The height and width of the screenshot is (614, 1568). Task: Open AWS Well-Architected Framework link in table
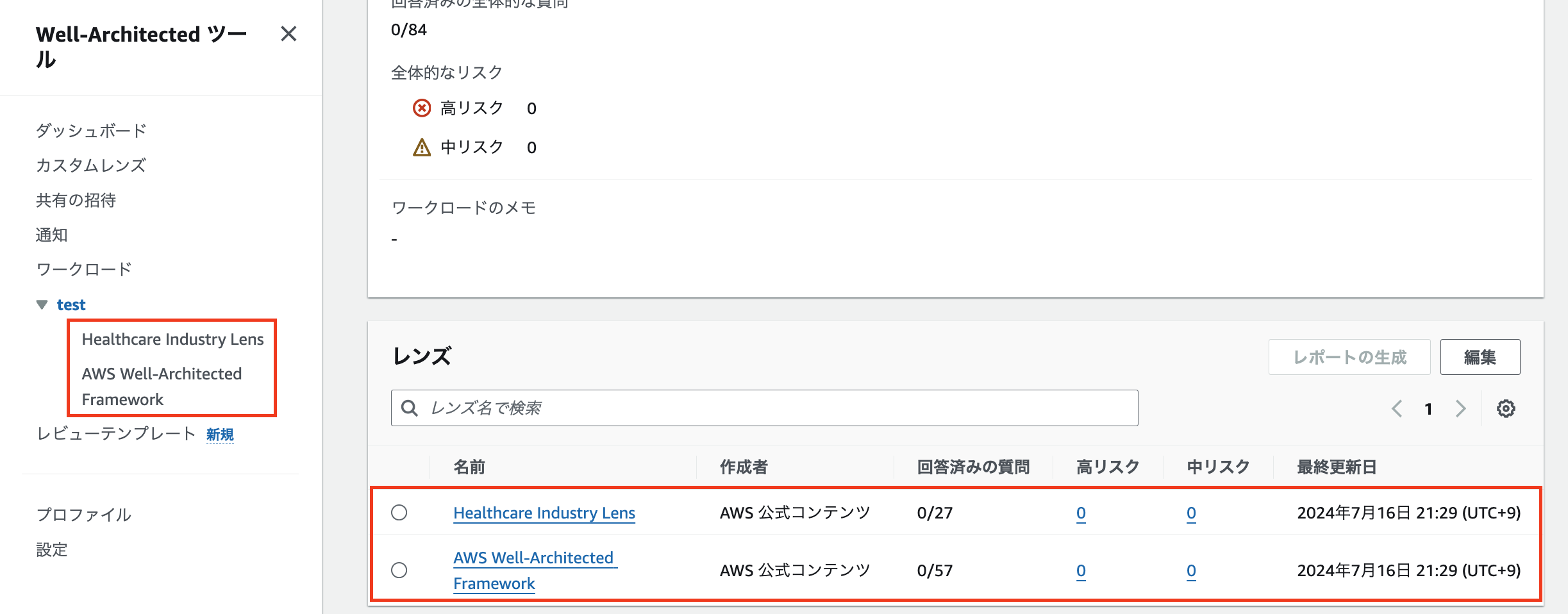tap(534, 570)
